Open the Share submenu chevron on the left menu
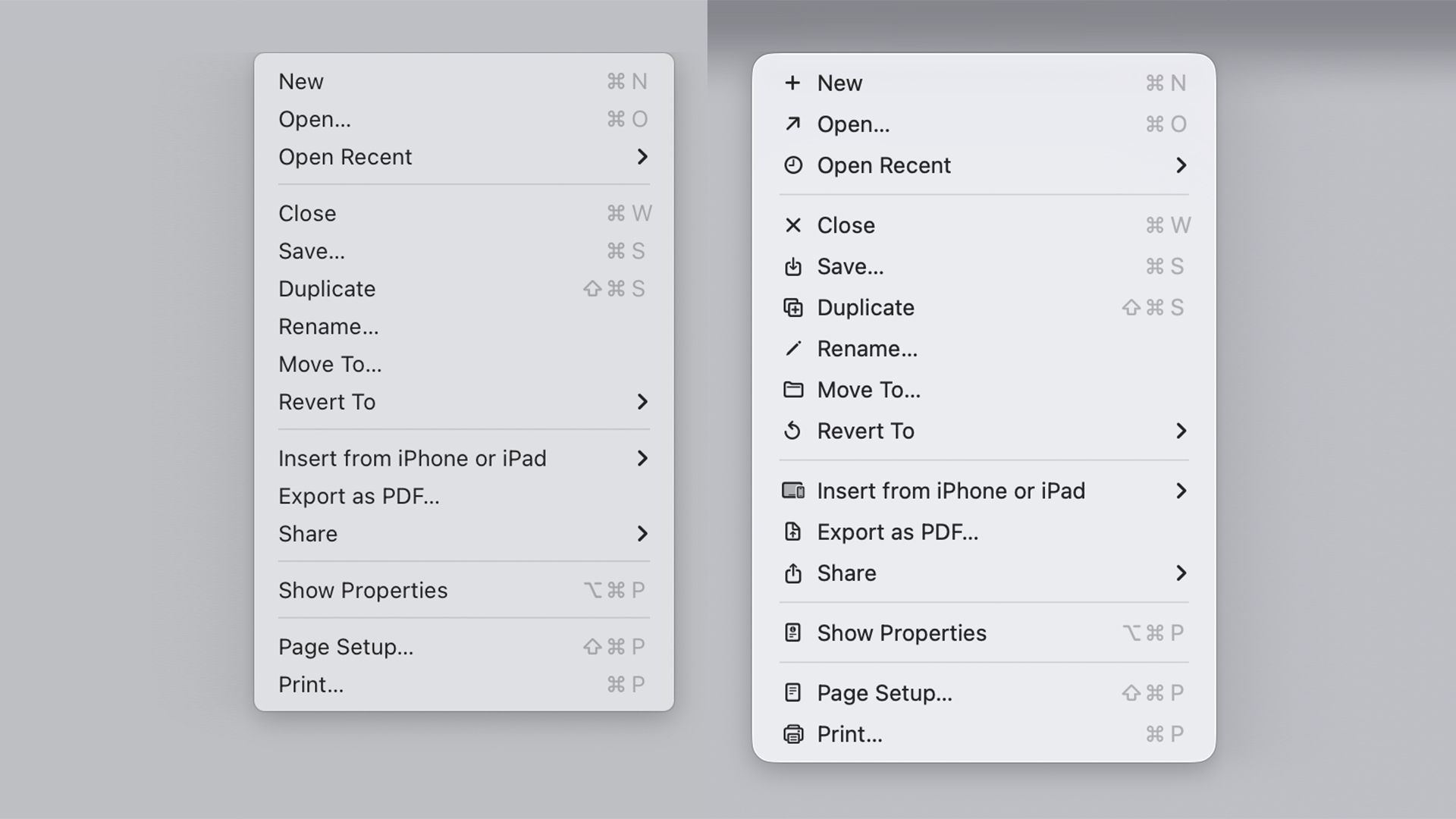This screenshot has height=819, width=1456. 643,534
